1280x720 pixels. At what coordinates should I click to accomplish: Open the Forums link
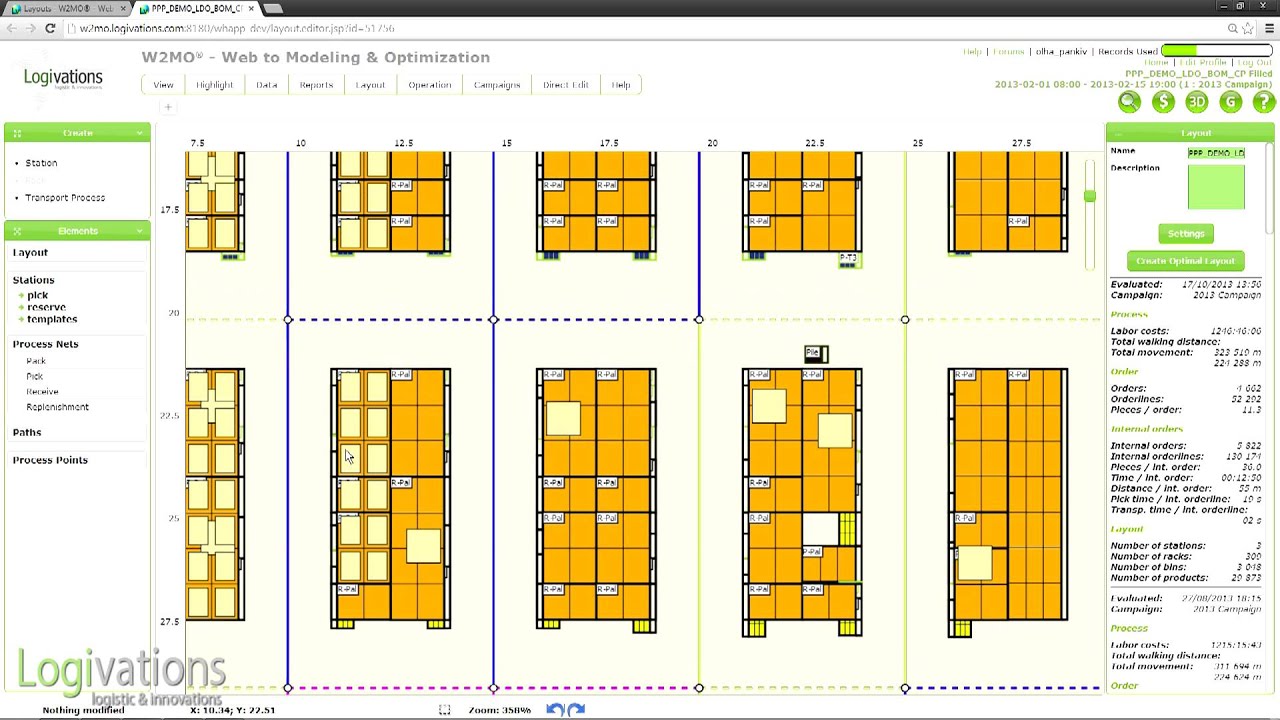coord(1008,52)
